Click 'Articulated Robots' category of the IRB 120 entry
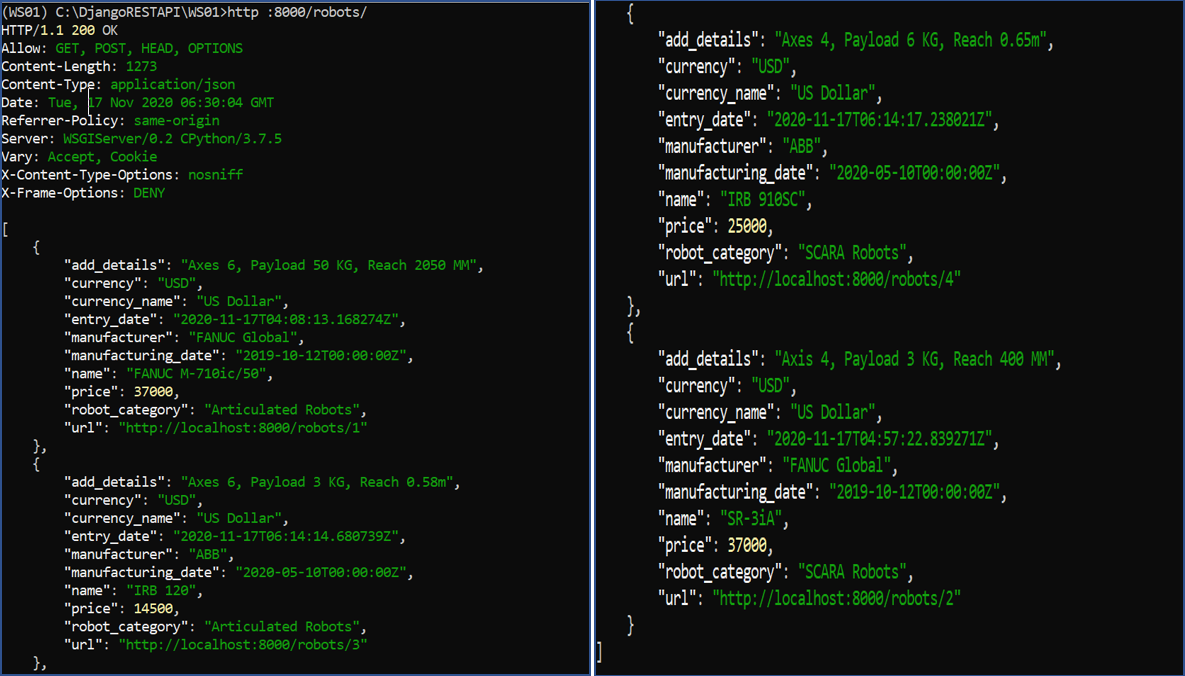 [282, 627]
